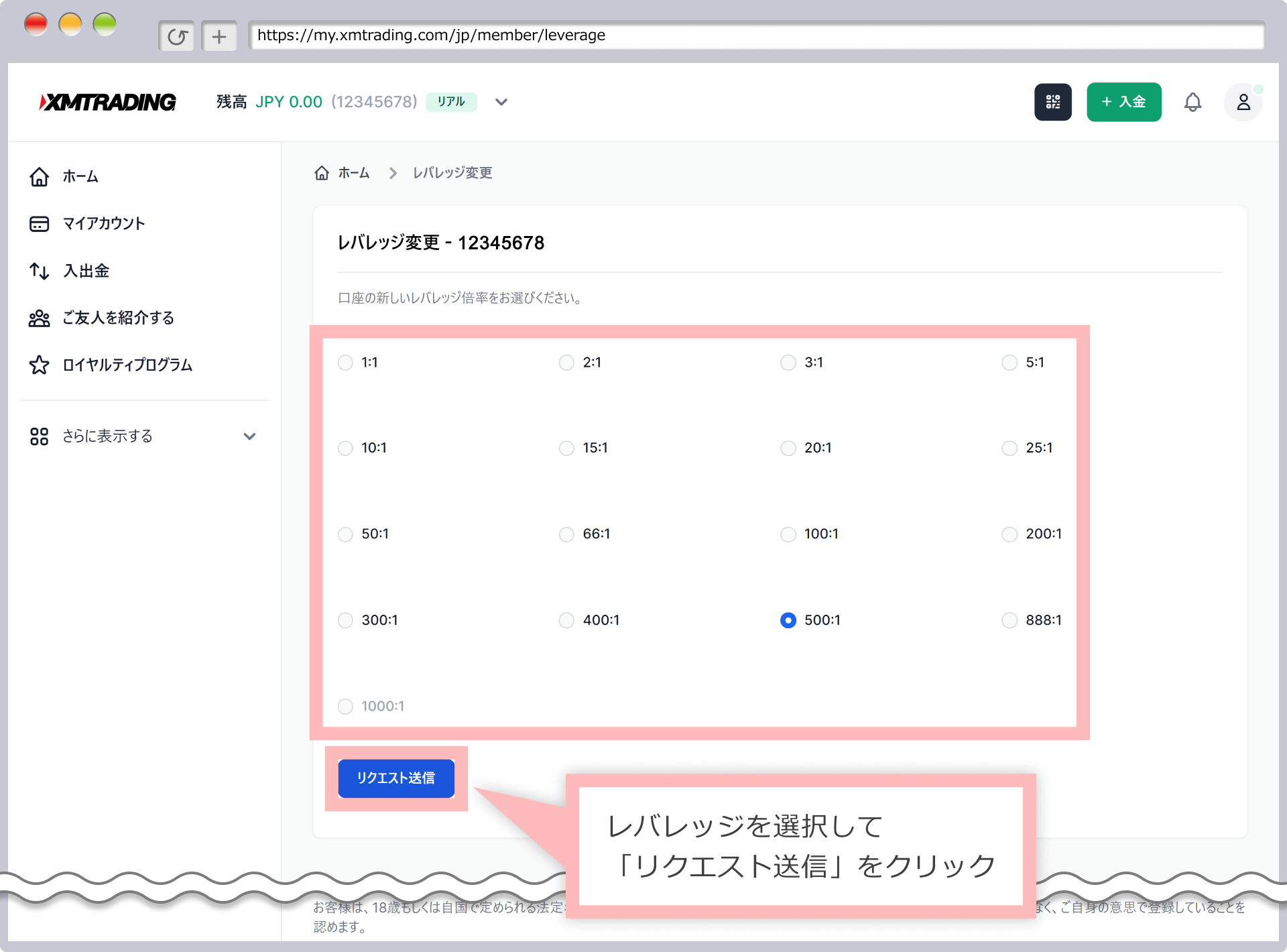Click the browser URL address field

coord(756,36)
